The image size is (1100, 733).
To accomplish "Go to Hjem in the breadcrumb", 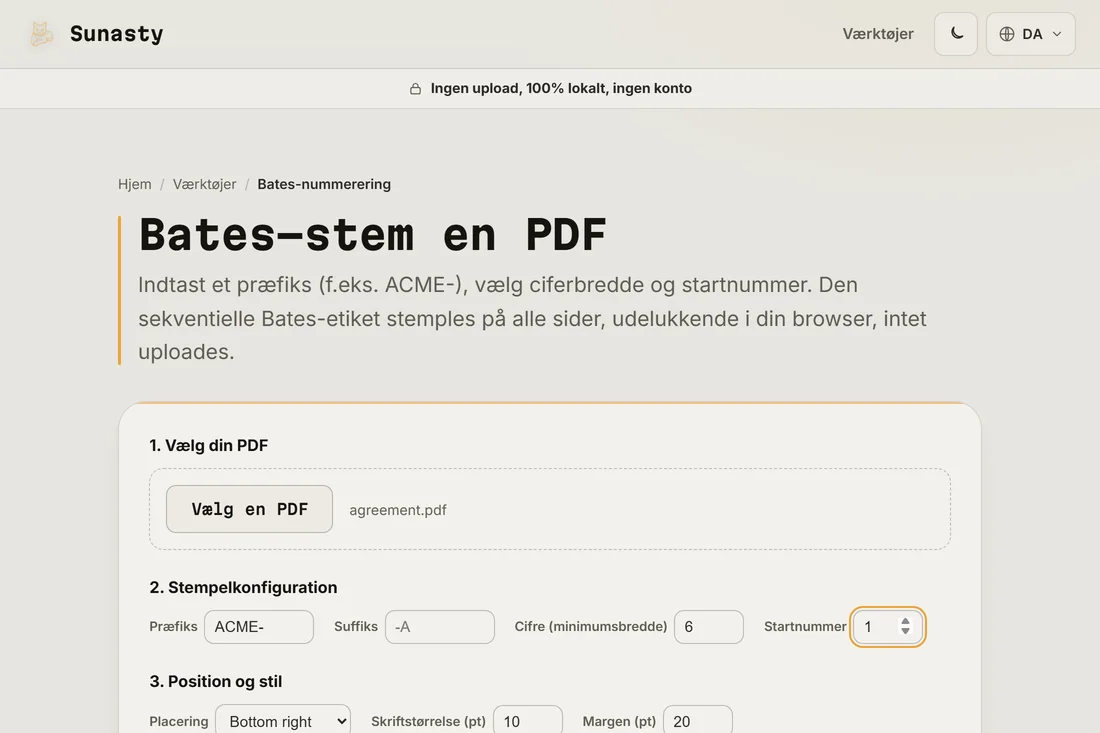I will (x=135, y=184).
